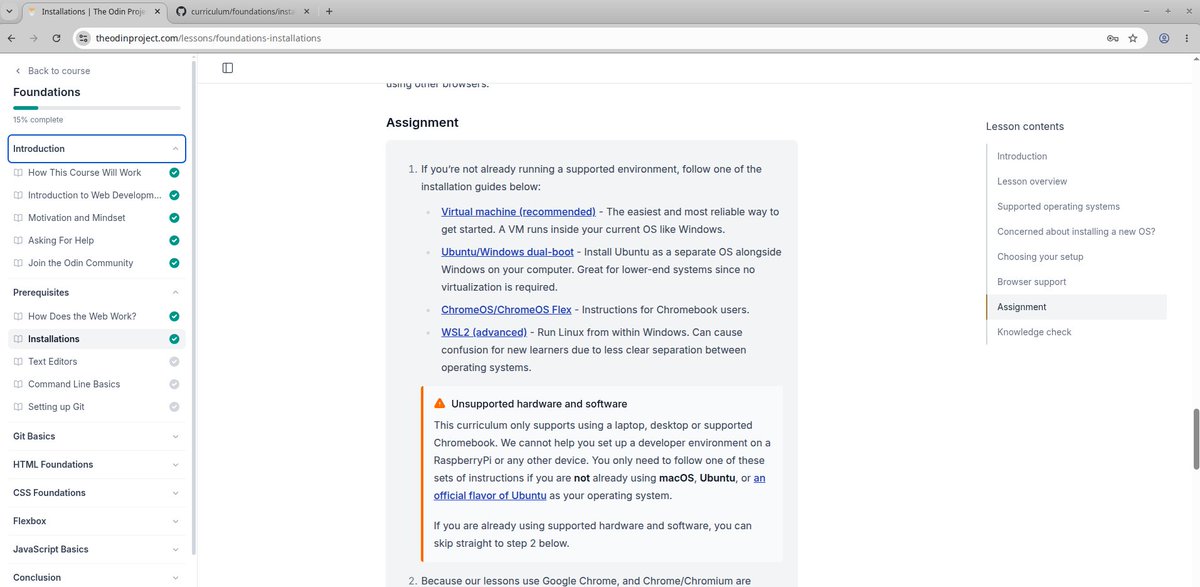Expand the JavaScript Basics section
Screen dimensions: 1200x587
pyautogui.click(x=97, y=549)
